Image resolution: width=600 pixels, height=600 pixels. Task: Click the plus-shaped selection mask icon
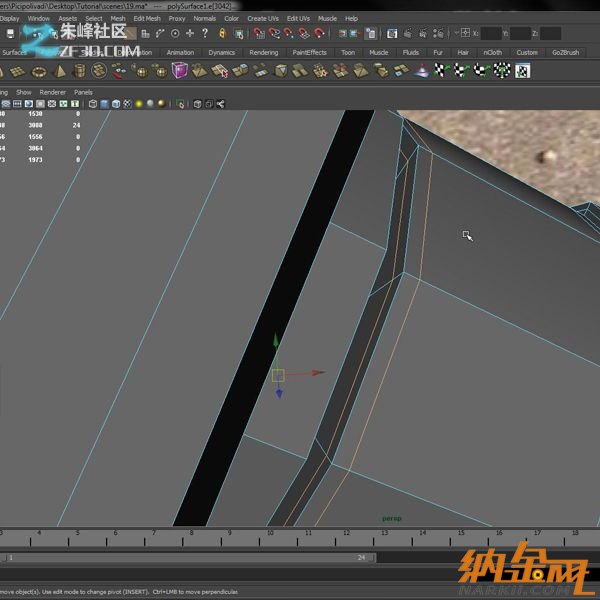tap(190, 34)
